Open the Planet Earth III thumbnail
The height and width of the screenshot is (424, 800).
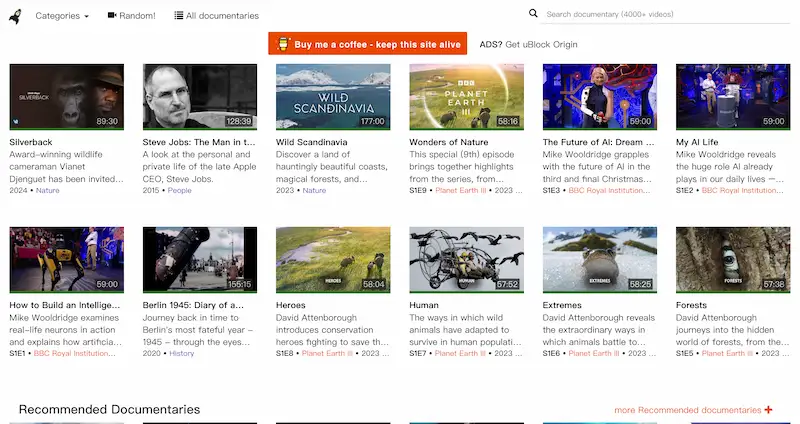coord(466,96)
